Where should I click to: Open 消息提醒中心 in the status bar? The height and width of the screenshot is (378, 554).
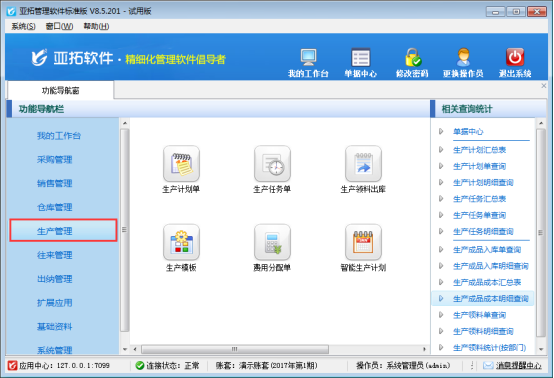pos(518,366)
